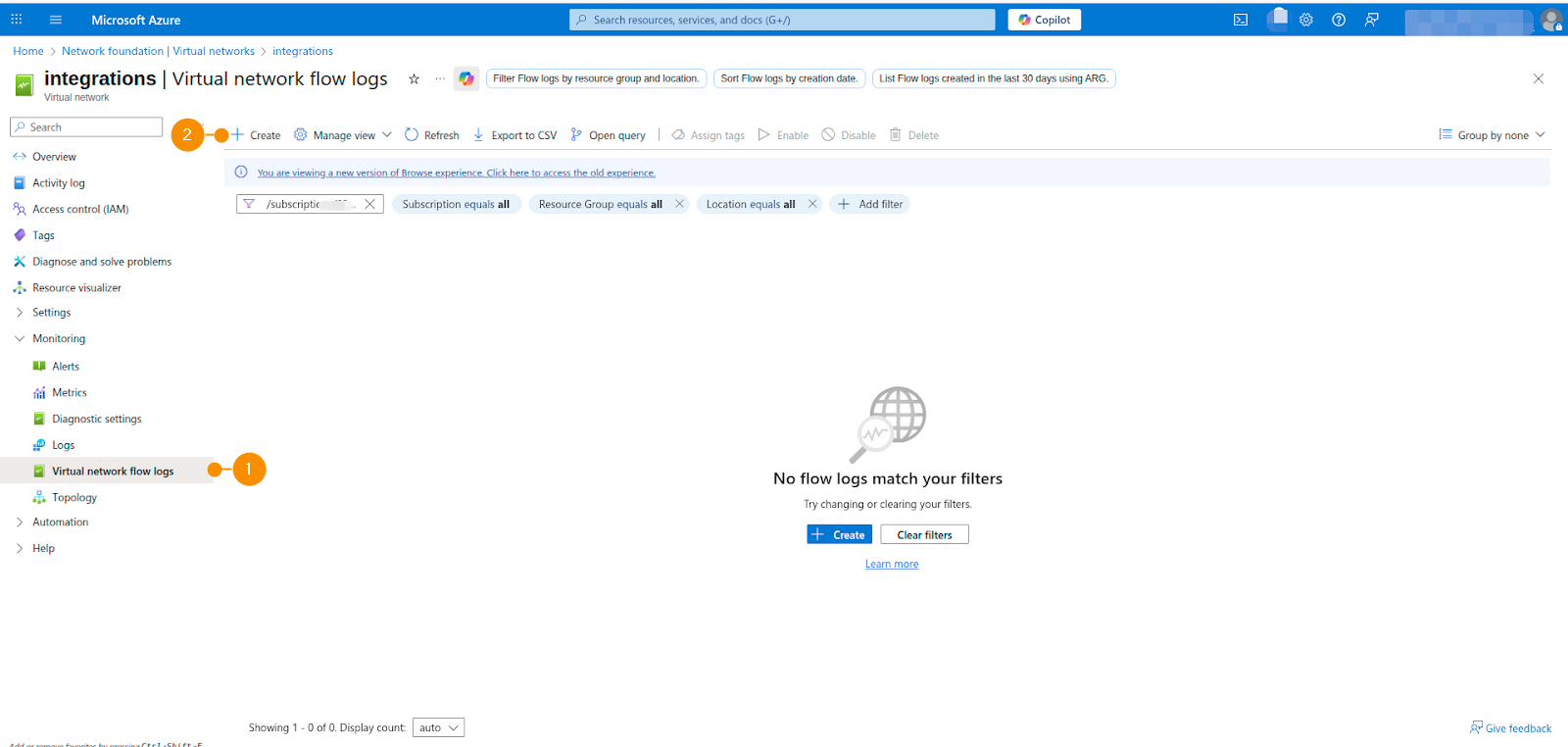The width and height of the screenshot is (1568, 747).
Task: Export flow logs to CSV
Action: click(x=515, y=135)
